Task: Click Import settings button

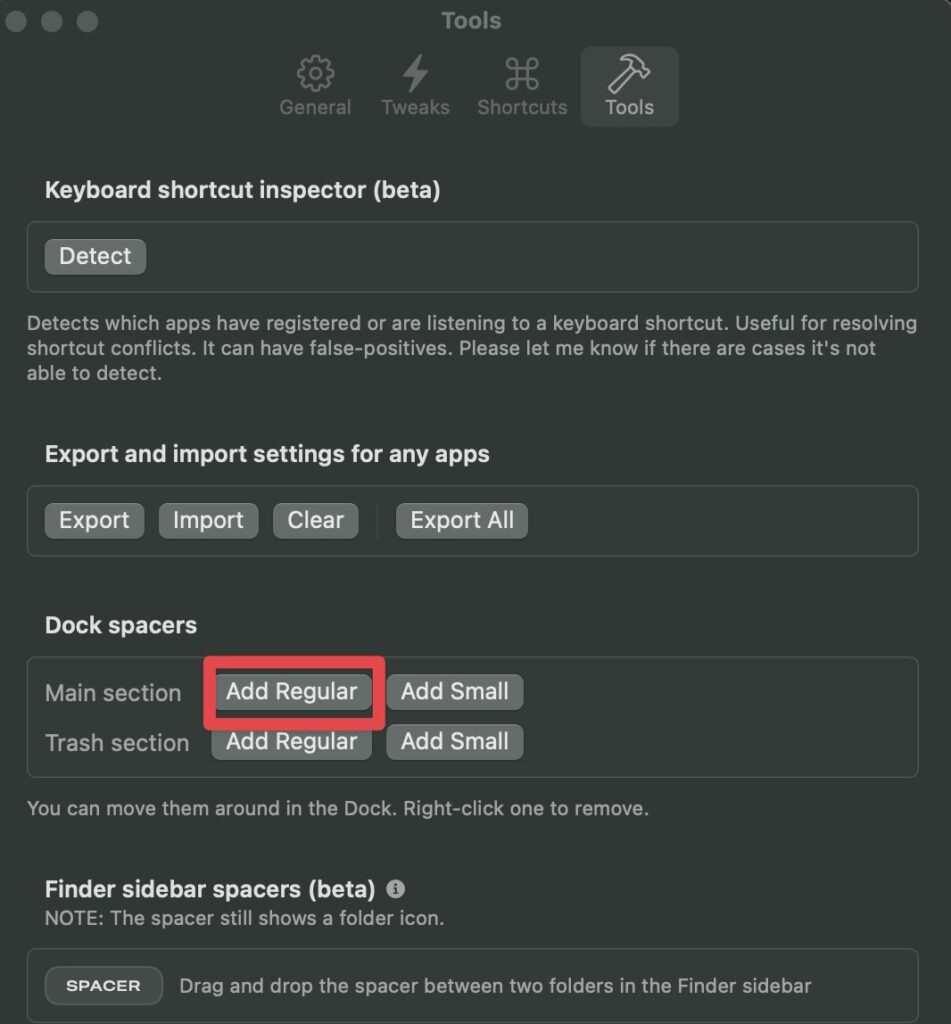Action: coord(208,520)
